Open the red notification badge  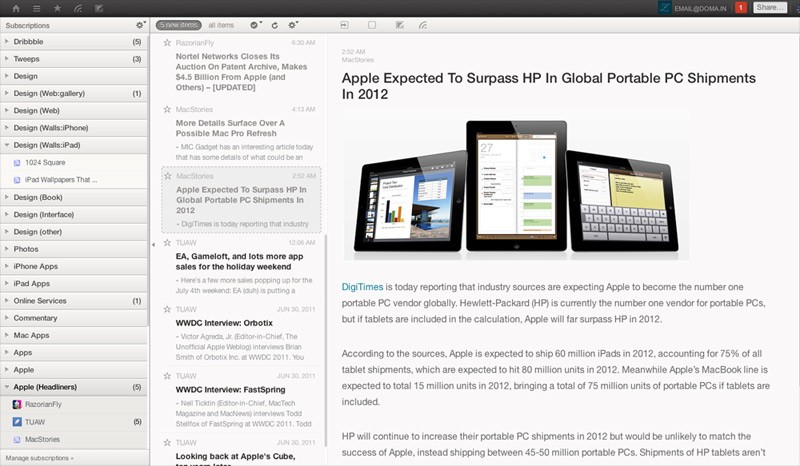741,8
